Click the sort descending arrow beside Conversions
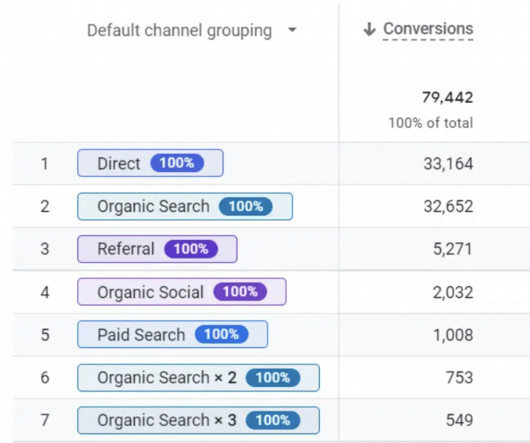This screenshot has height=443, width=530. point(369,29)
